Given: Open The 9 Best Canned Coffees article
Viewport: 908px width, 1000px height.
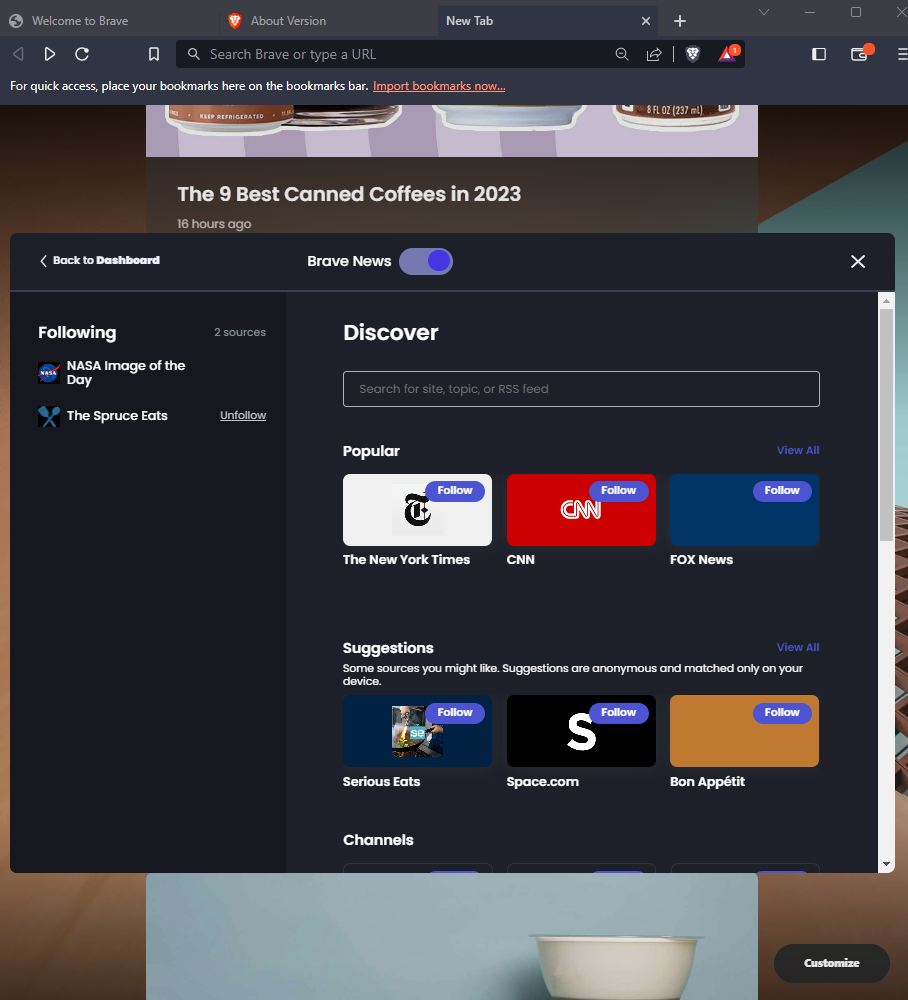Looking at the screenshot, I should (x=349, y=194).
